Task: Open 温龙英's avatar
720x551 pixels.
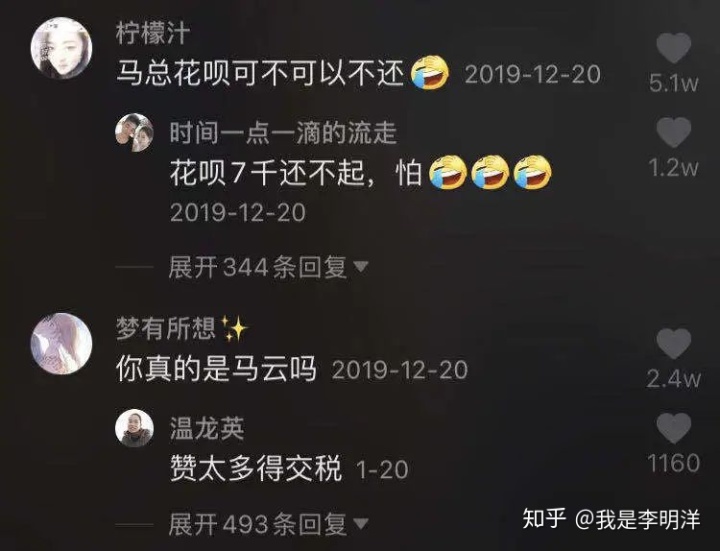Action: 134,428
